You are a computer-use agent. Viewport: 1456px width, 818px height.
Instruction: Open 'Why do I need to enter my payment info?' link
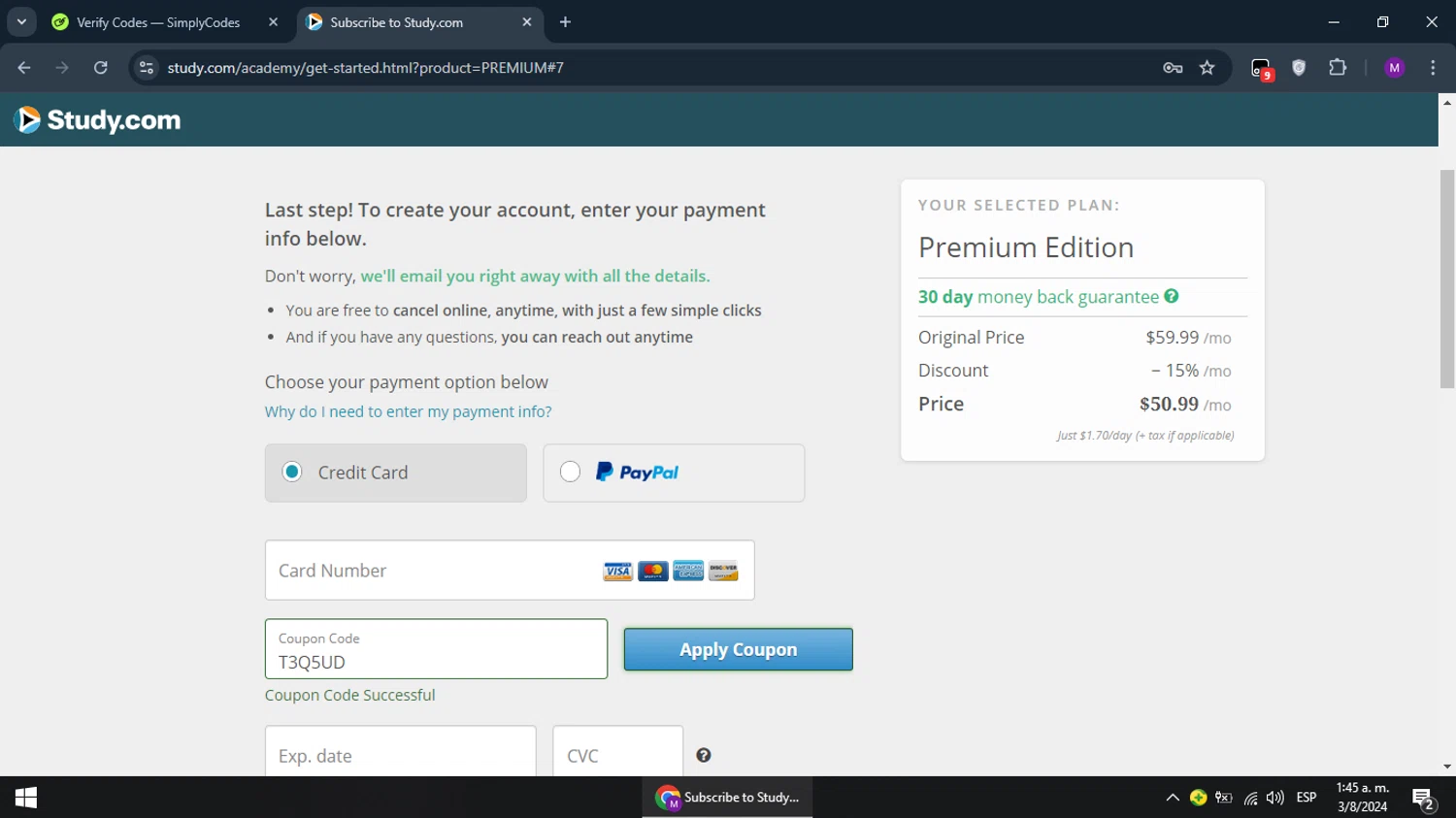pos(408,411)
